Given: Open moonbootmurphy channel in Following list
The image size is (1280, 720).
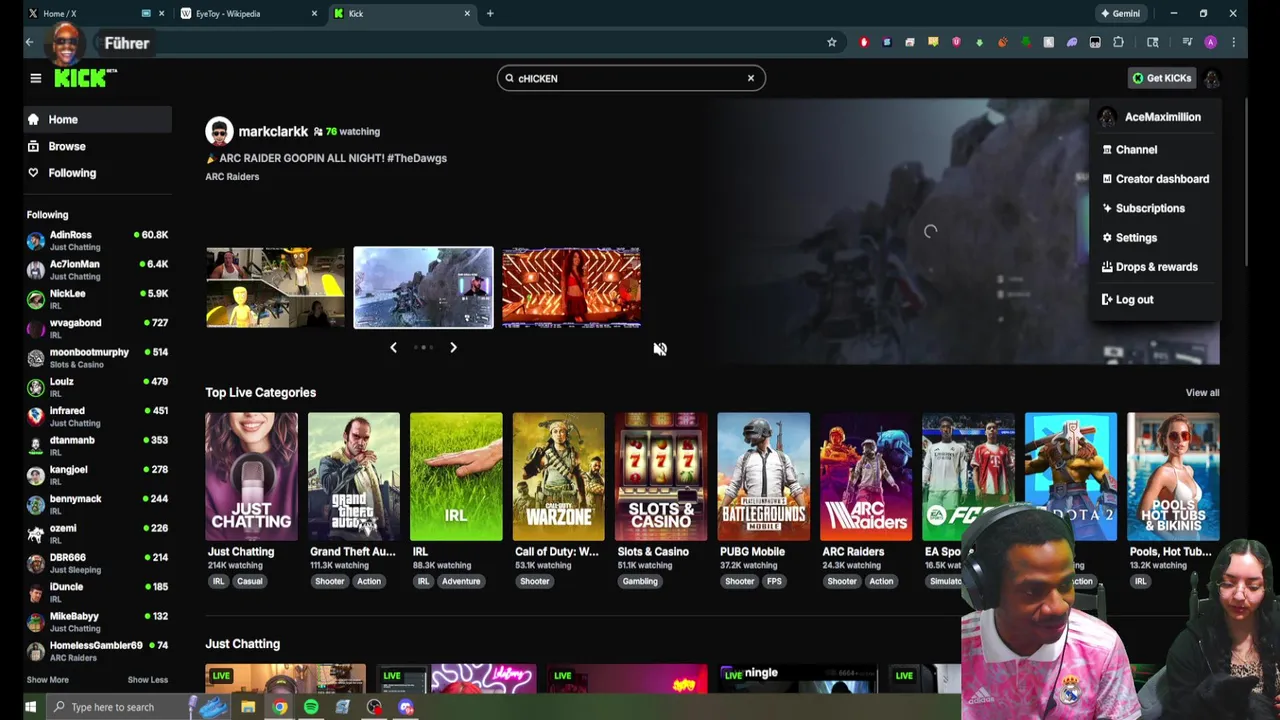Looking at the screenshot, I should [98, 358].
